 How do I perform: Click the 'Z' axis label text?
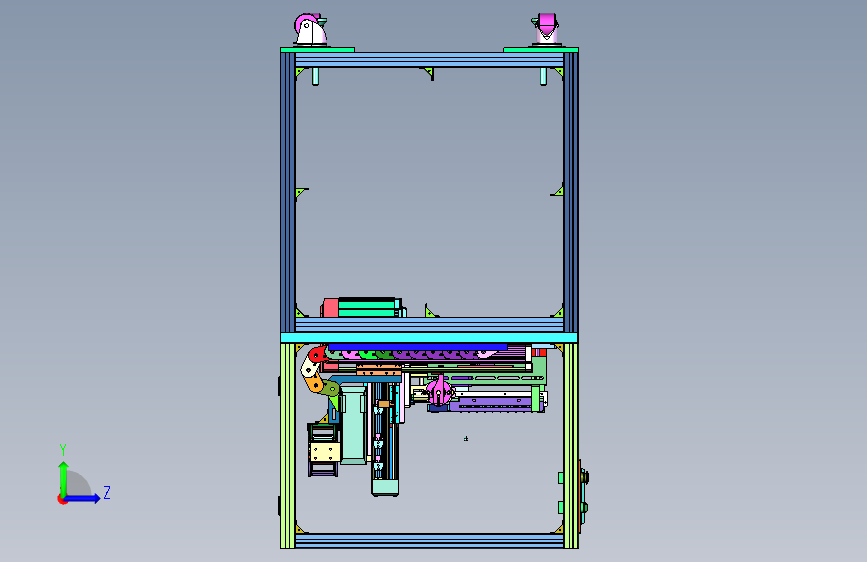[x=107, y=492]
